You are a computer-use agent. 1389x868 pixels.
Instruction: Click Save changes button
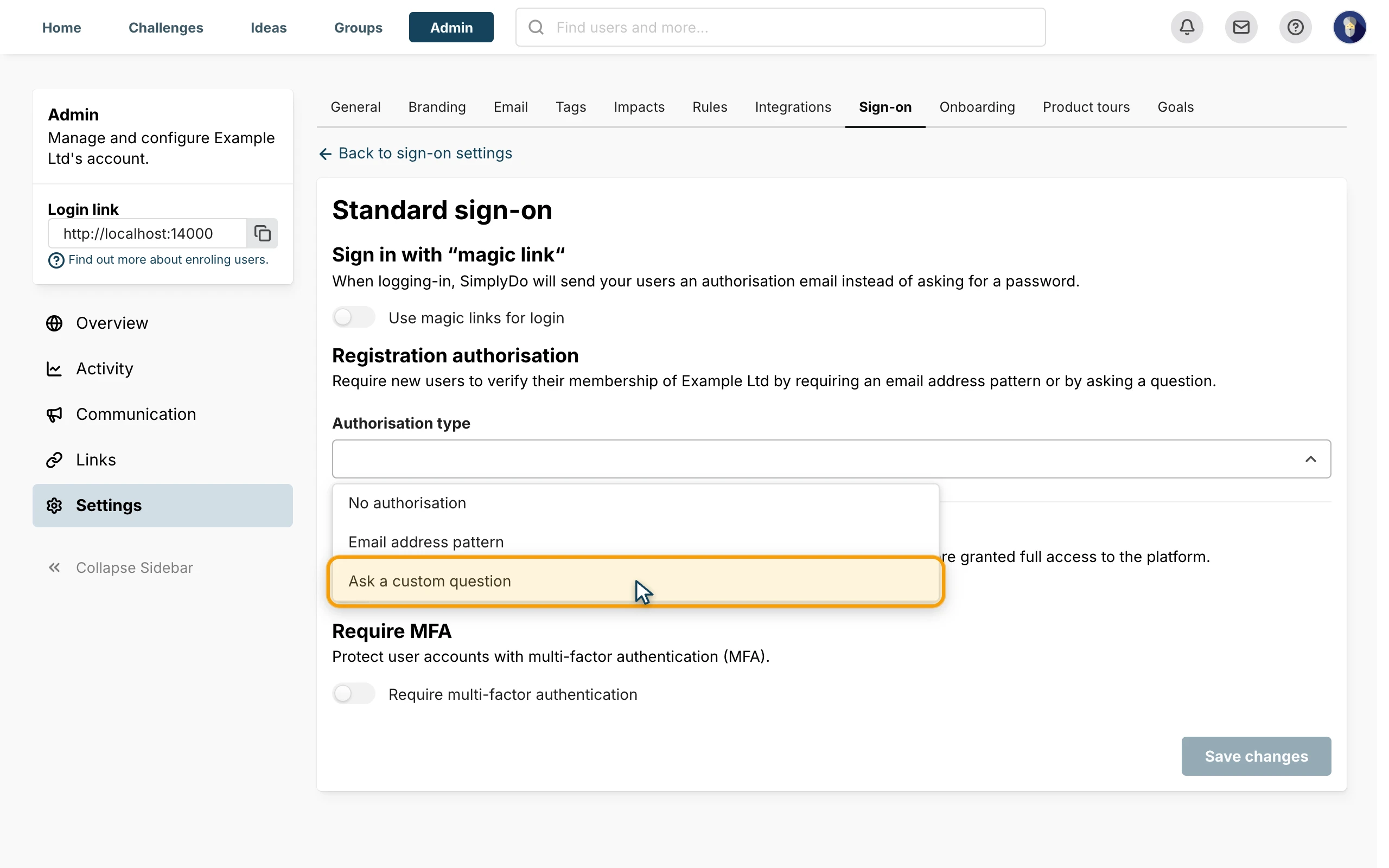coord(1256,756)
